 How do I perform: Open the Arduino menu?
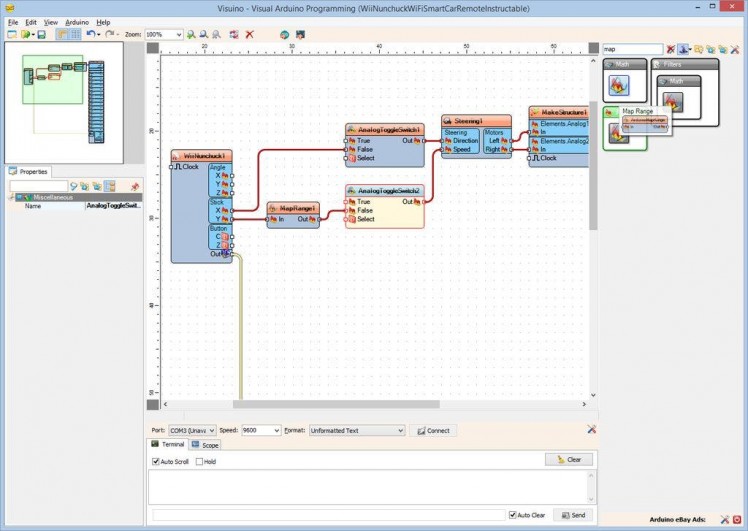(77, 21)
